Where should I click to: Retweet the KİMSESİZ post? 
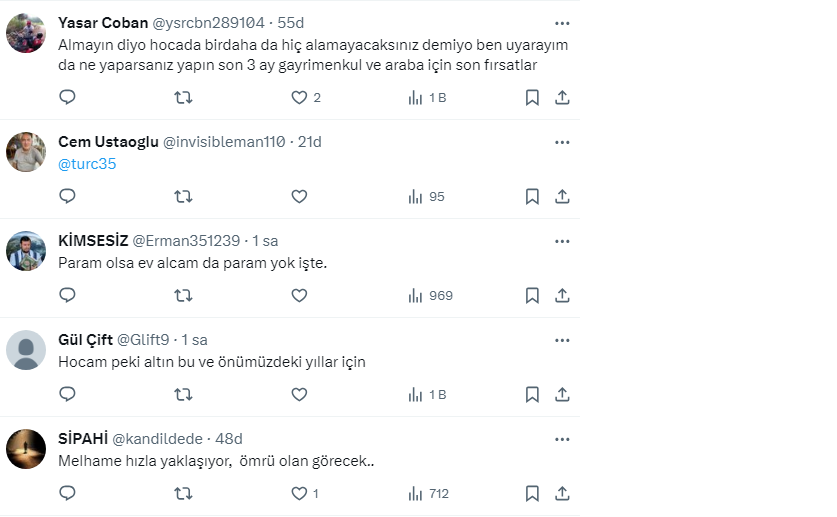pos(183,296)
